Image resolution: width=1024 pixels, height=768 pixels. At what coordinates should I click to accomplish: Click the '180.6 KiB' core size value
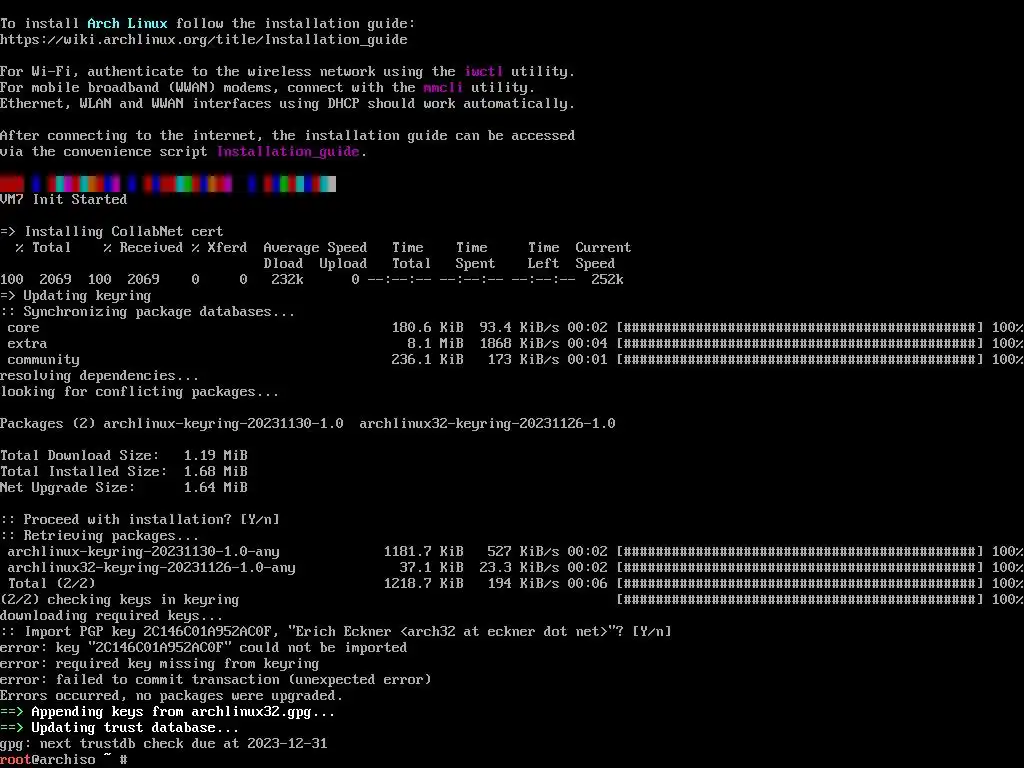[427, 328]
